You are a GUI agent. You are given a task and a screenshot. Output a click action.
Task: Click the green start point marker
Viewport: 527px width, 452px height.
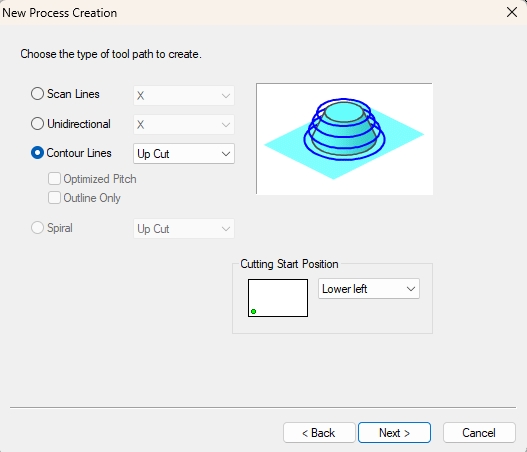[254, 312]
